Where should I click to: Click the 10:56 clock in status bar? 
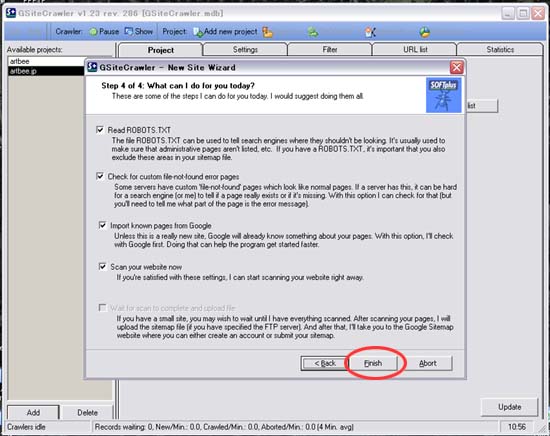(x=517, y=427)
